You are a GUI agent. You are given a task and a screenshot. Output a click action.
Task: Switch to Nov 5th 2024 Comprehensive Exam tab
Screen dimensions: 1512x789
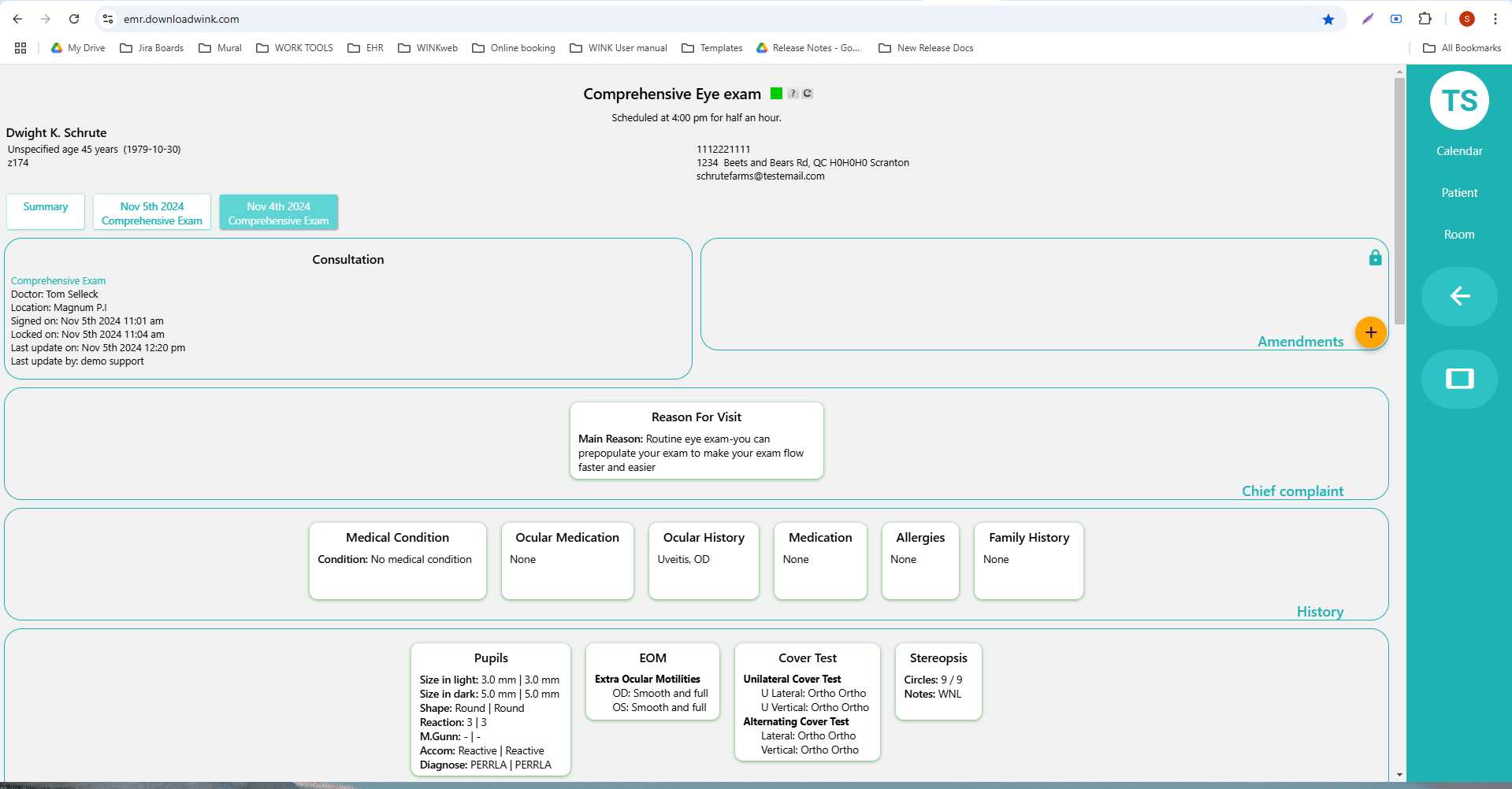[152, 212]
